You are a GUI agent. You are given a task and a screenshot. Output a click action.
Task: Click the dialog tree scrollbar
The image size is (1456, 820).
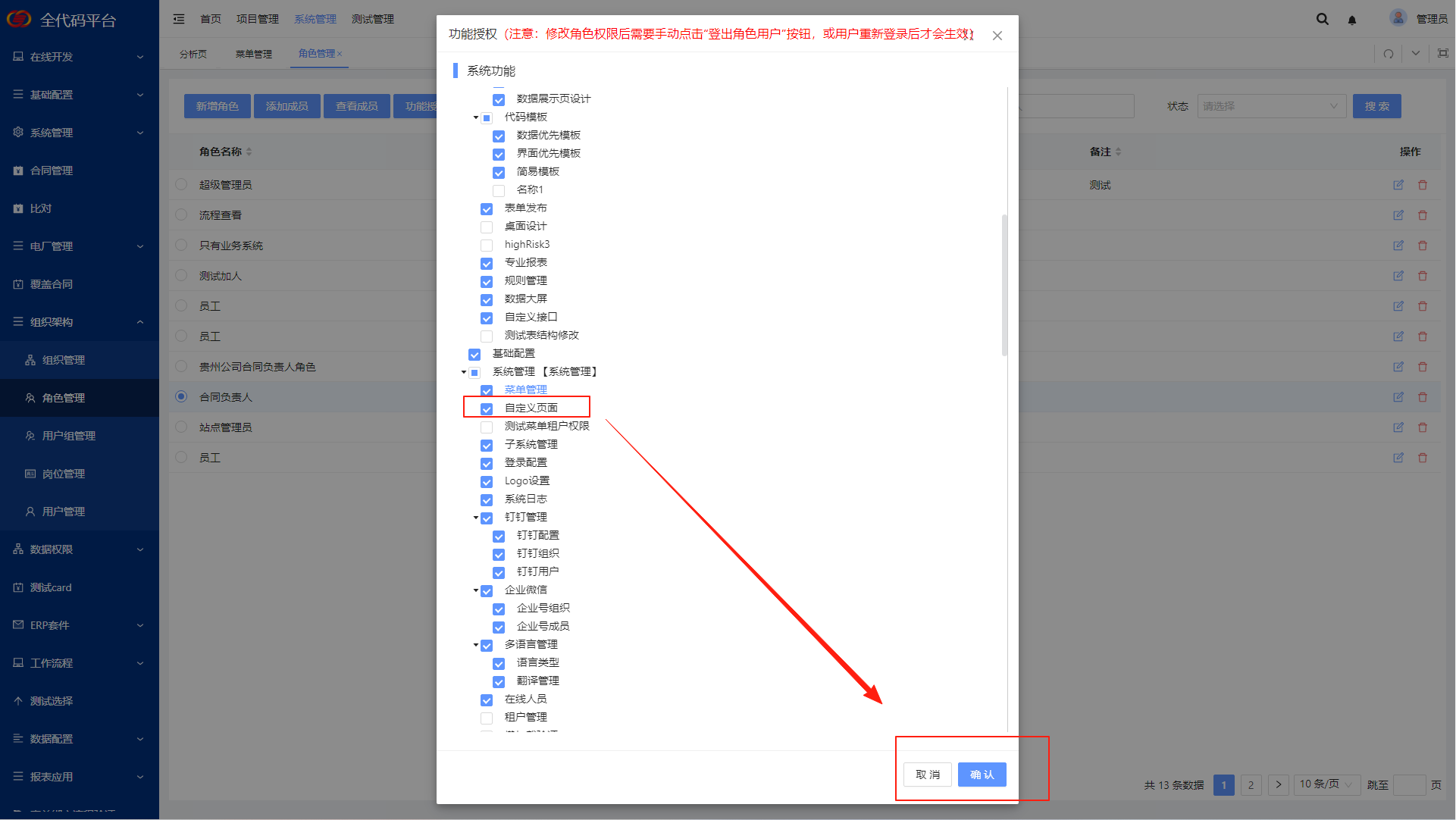click(1004, 285)
